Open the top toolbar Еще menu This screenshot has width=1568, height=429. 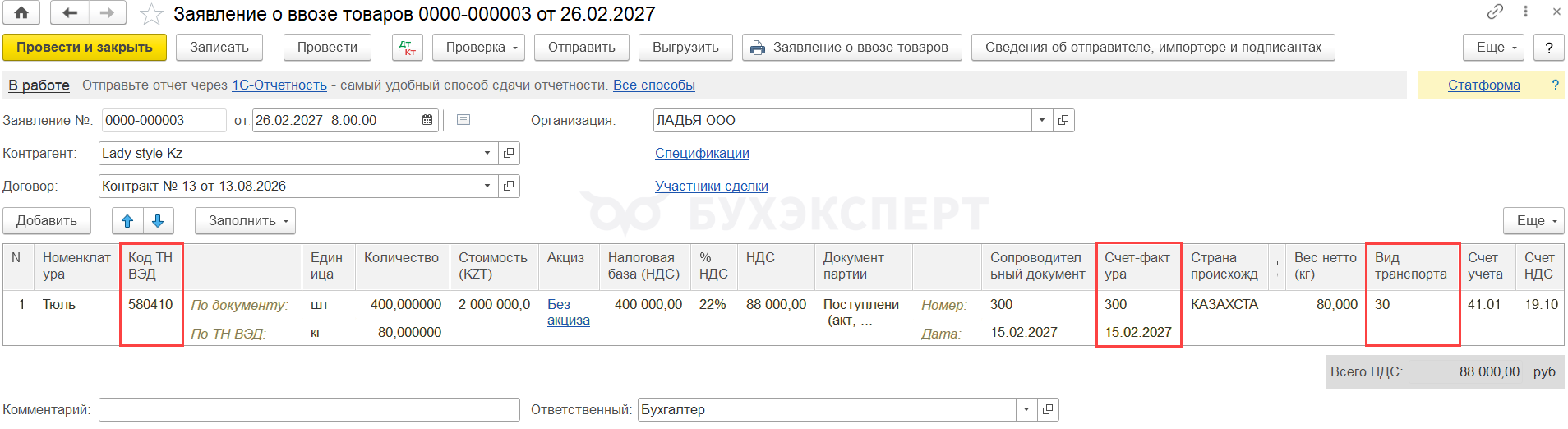coord(1494,48)
